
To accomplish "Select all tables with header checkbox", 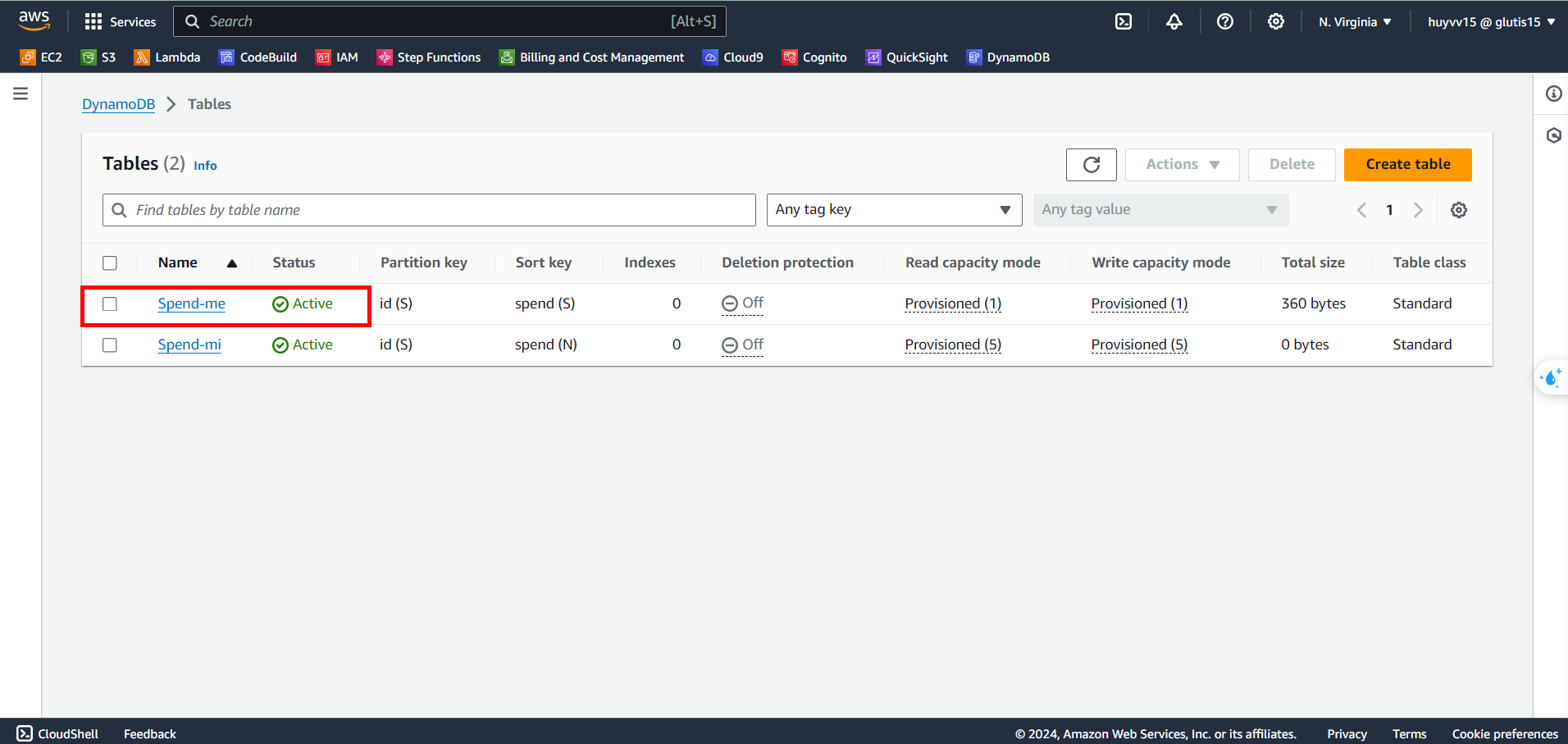I will tap(110, 263).
